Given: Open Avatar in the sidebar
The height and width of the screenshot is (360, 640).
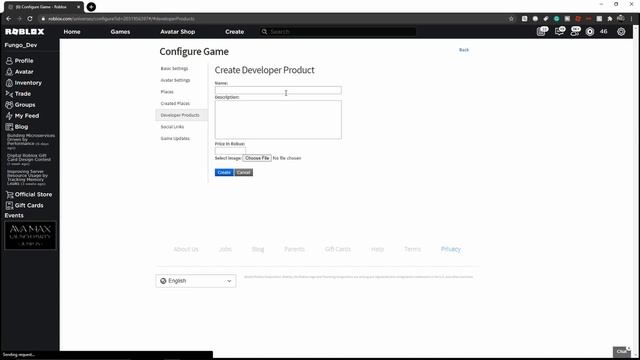Looking at the screenshot, I should click(20, 71).
